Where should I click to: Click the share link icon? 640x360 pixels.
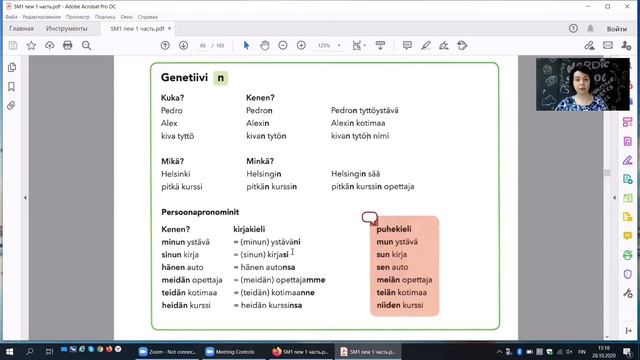[589, 45]
